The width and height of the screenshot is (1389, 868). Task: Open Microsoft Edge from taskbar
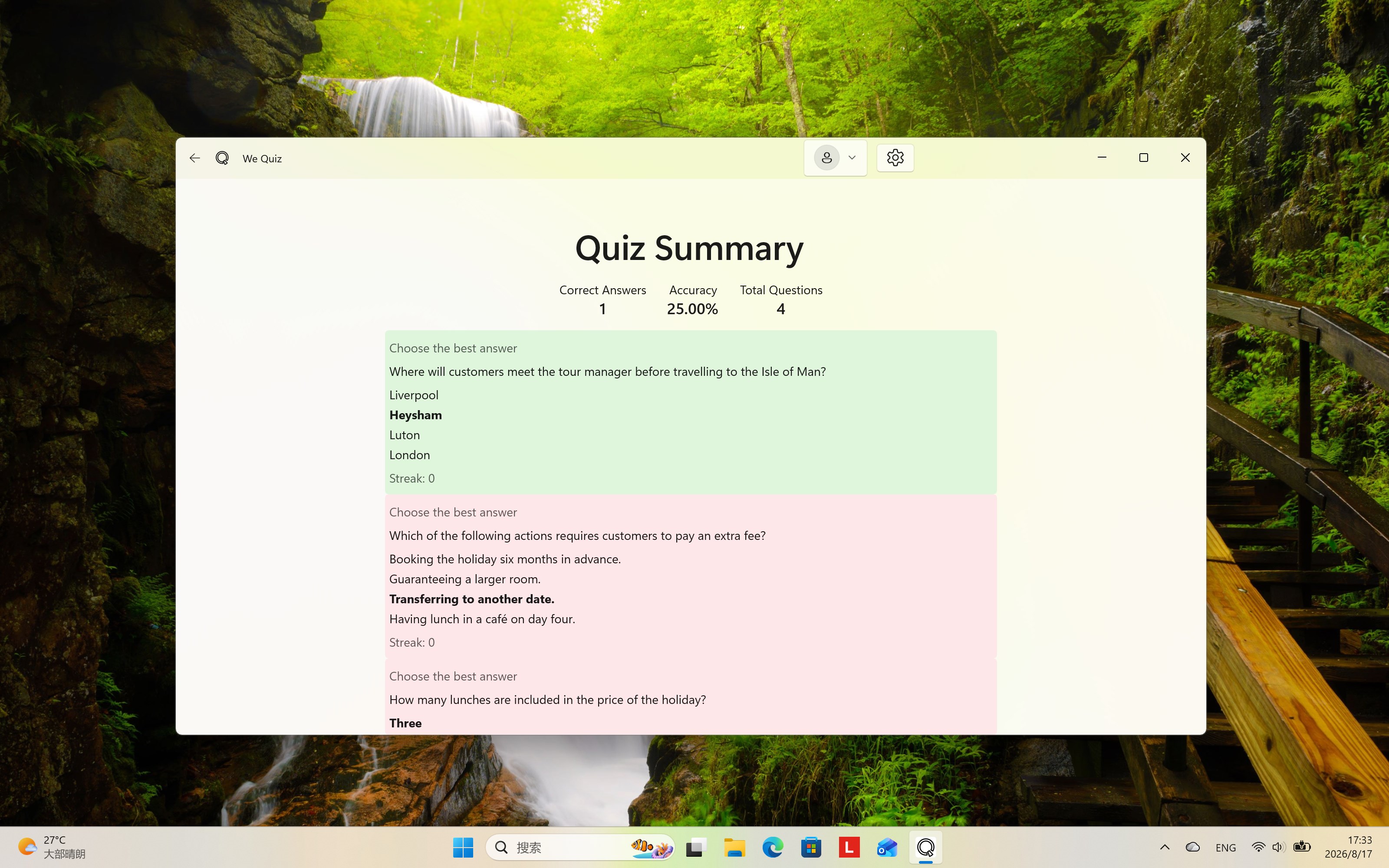pos(773,847)
